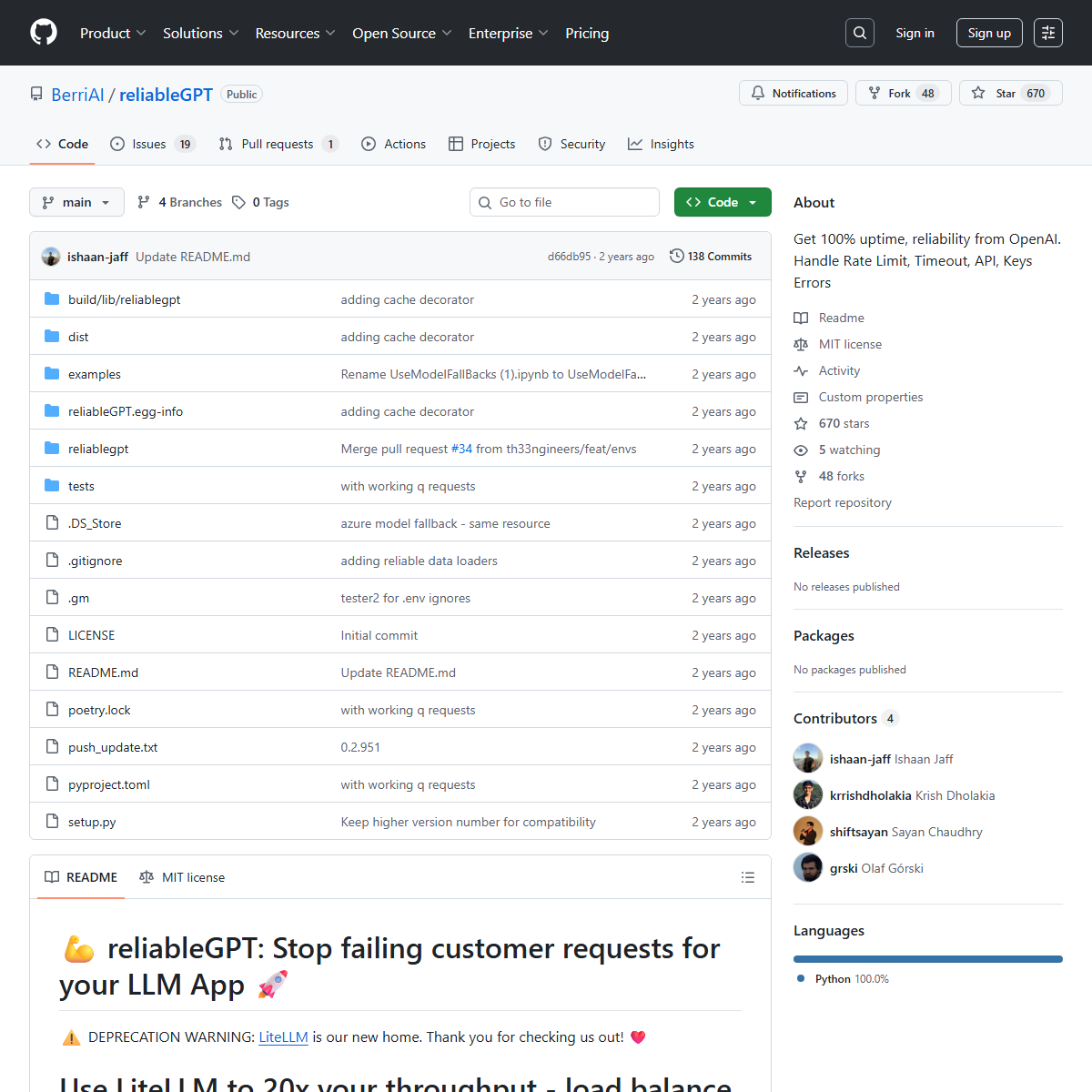Click ishaan-jaff avatar in commit header

pos(51,257)
